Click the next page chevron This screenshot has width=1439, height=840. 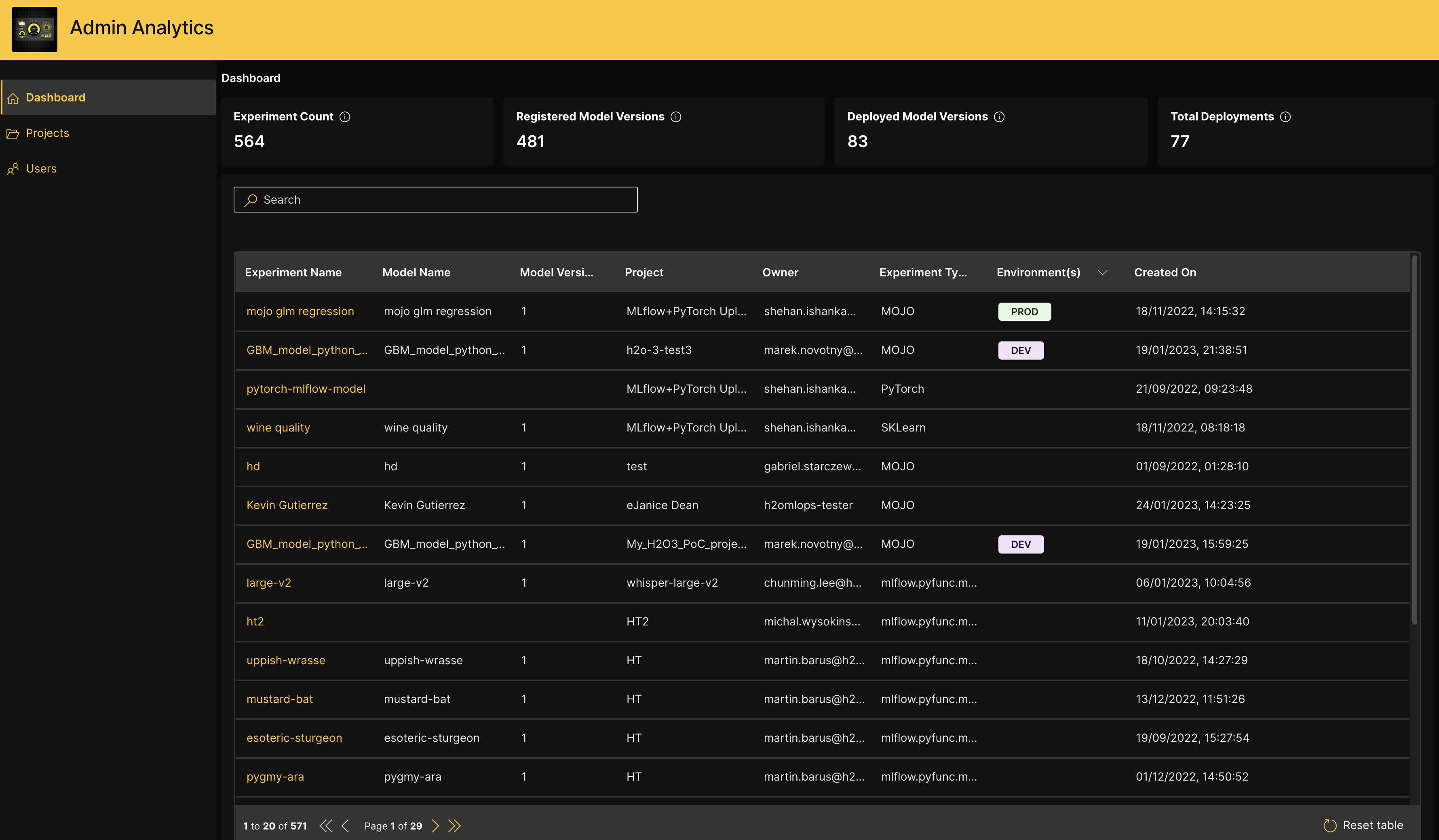click(436, 825)
